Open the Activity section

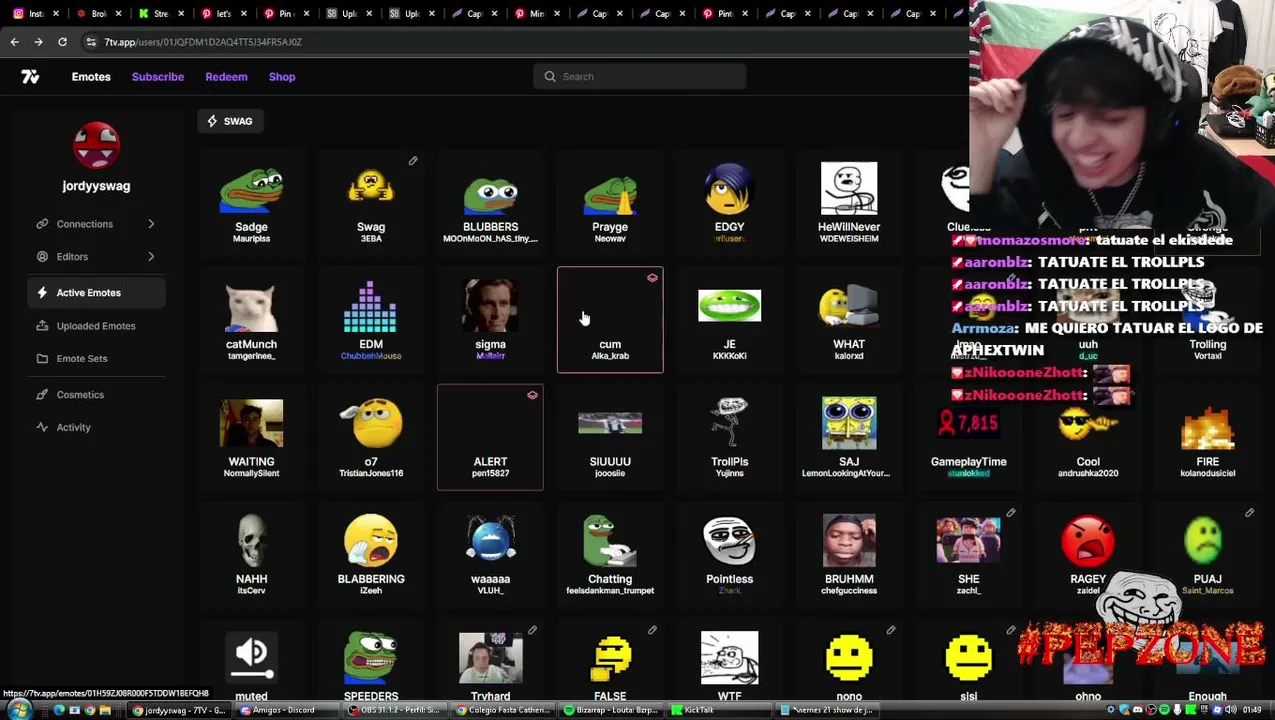coord(96,427)
